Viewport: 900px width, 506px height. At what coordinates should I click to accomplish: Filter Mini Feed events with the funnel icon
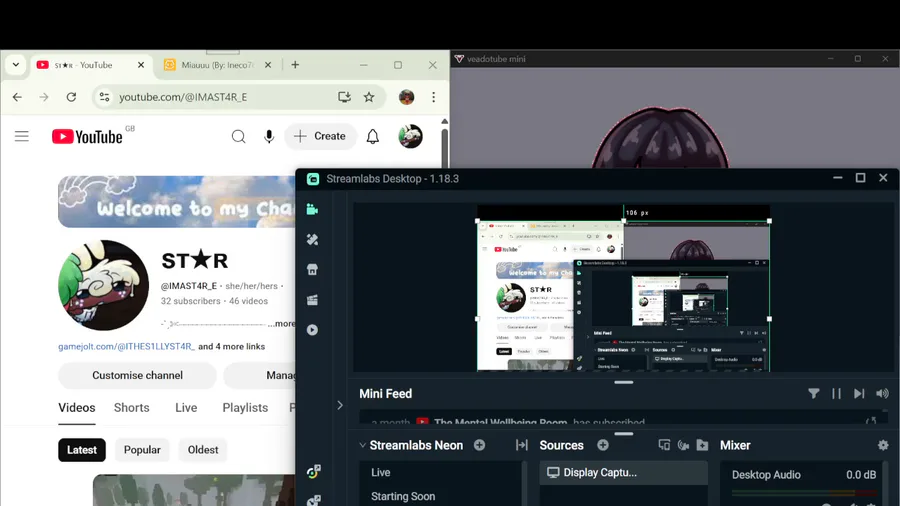pyautogui.click(x=813, y=394)
